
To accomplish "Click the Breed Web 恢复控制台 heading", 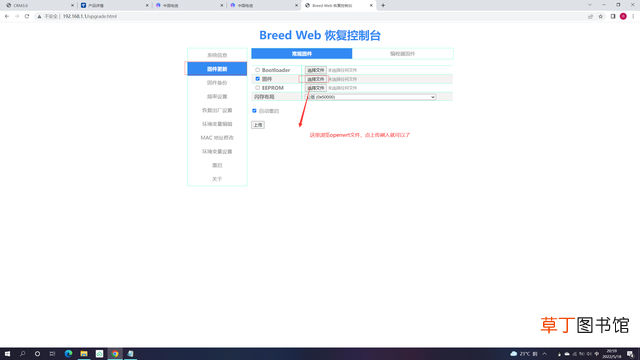I will [x=320, y=35].
